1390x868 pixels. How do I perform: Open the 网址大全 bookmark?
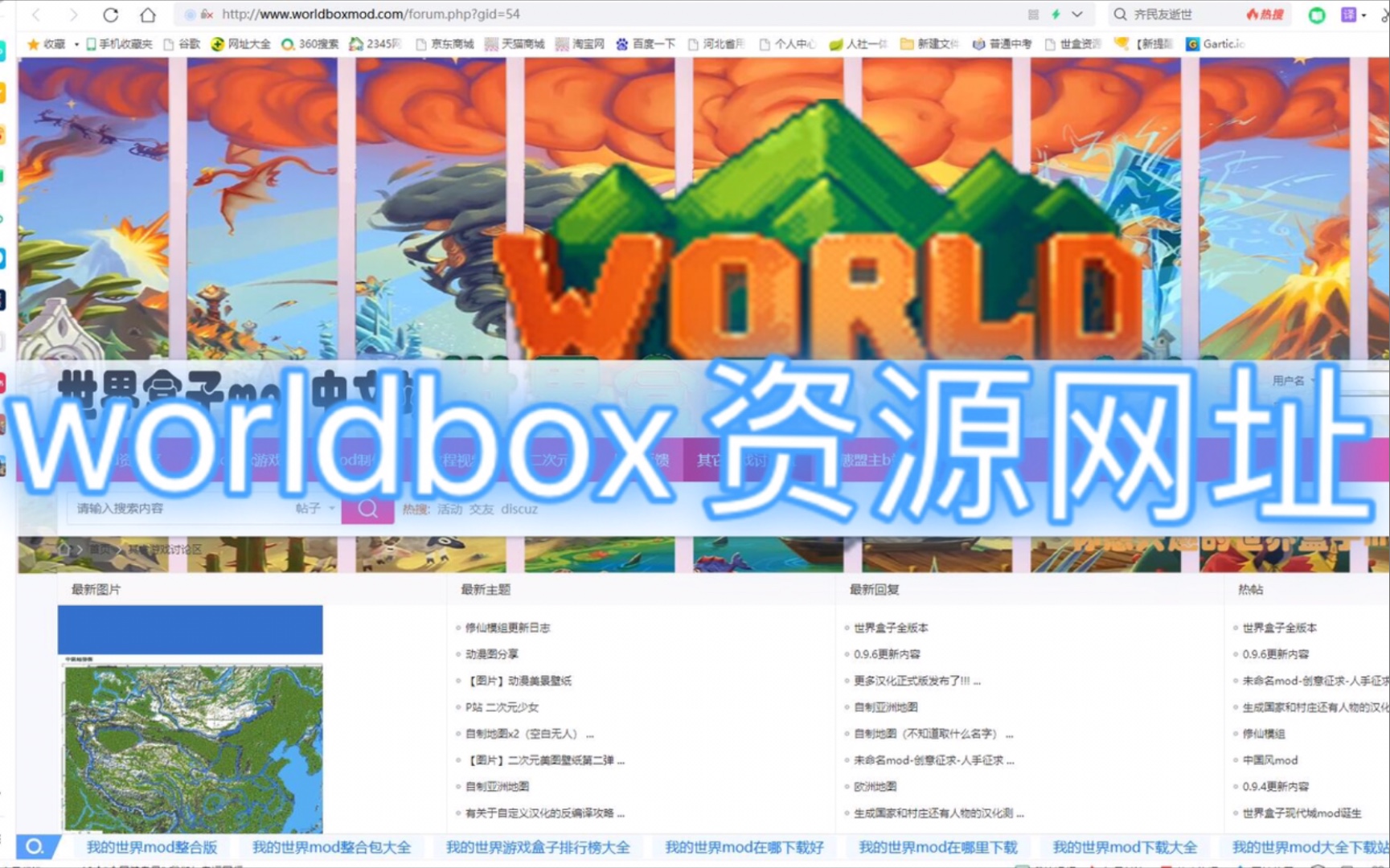241,44
